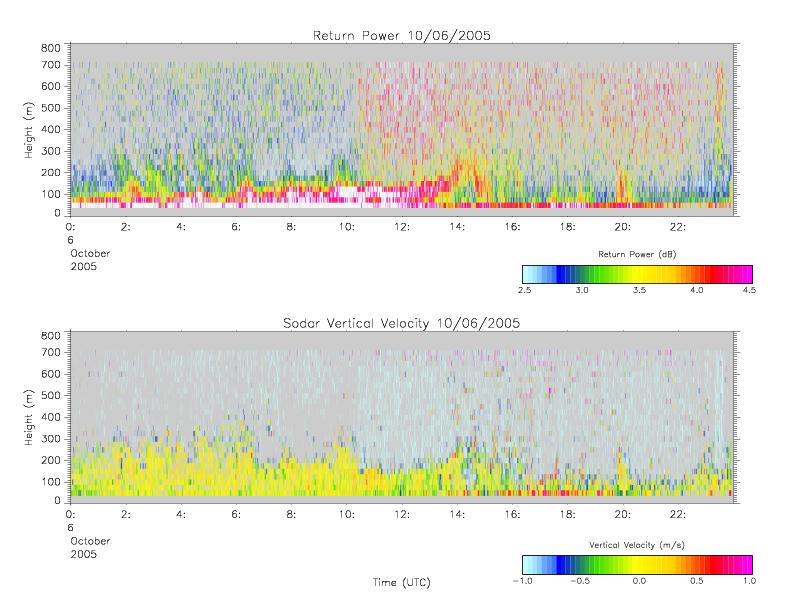Click the Return Power (dB) colorbar label
This screenshot has height=611, width=791.
pyautogui.click(x=637, y=254)
